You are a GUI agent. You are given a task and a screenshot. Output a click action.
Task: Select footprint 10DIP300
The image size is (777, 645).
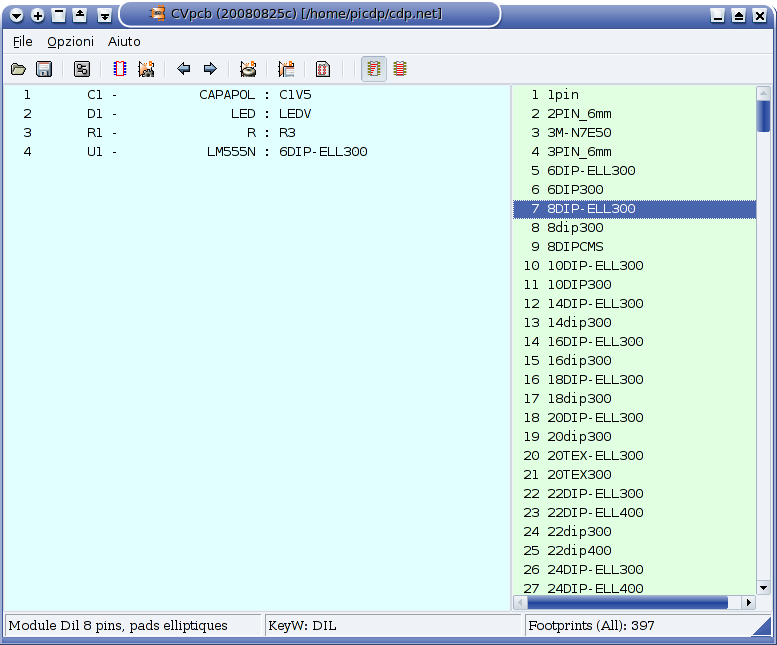pos(634,284)
